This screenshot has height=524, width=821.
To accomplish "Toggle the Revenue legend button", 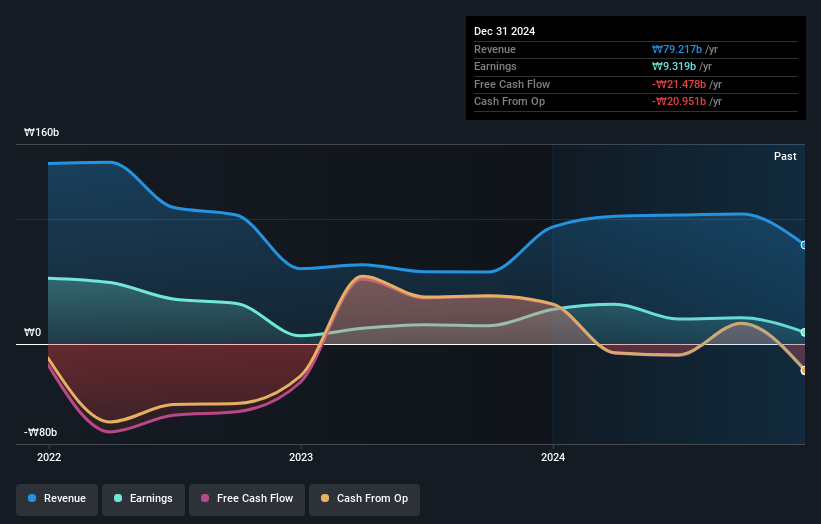I will 57,499.
